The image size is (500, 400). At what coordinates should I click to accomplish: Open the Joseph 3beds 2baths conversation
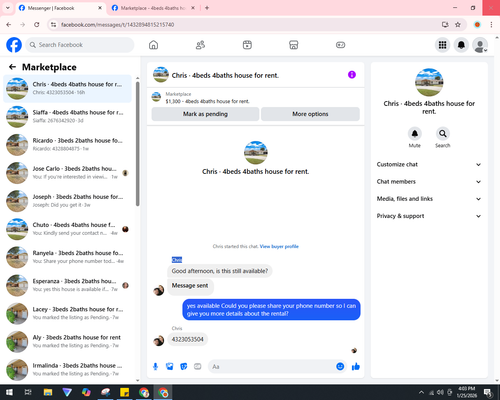tap(67, 201)
